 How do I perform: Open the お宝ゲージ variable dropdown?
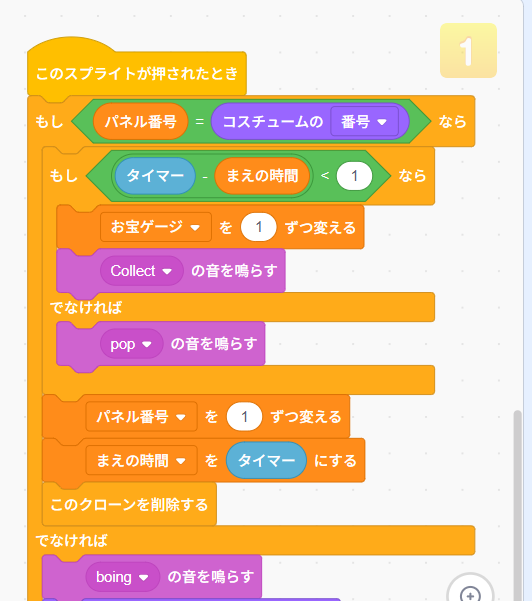pyautogui.click(x=156, y=227)
